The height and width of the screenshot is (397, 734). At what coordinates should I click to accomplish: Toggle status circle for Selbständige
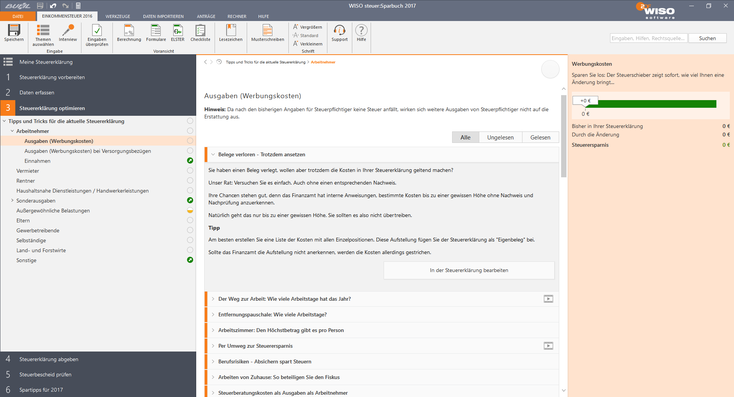point(190,240)
